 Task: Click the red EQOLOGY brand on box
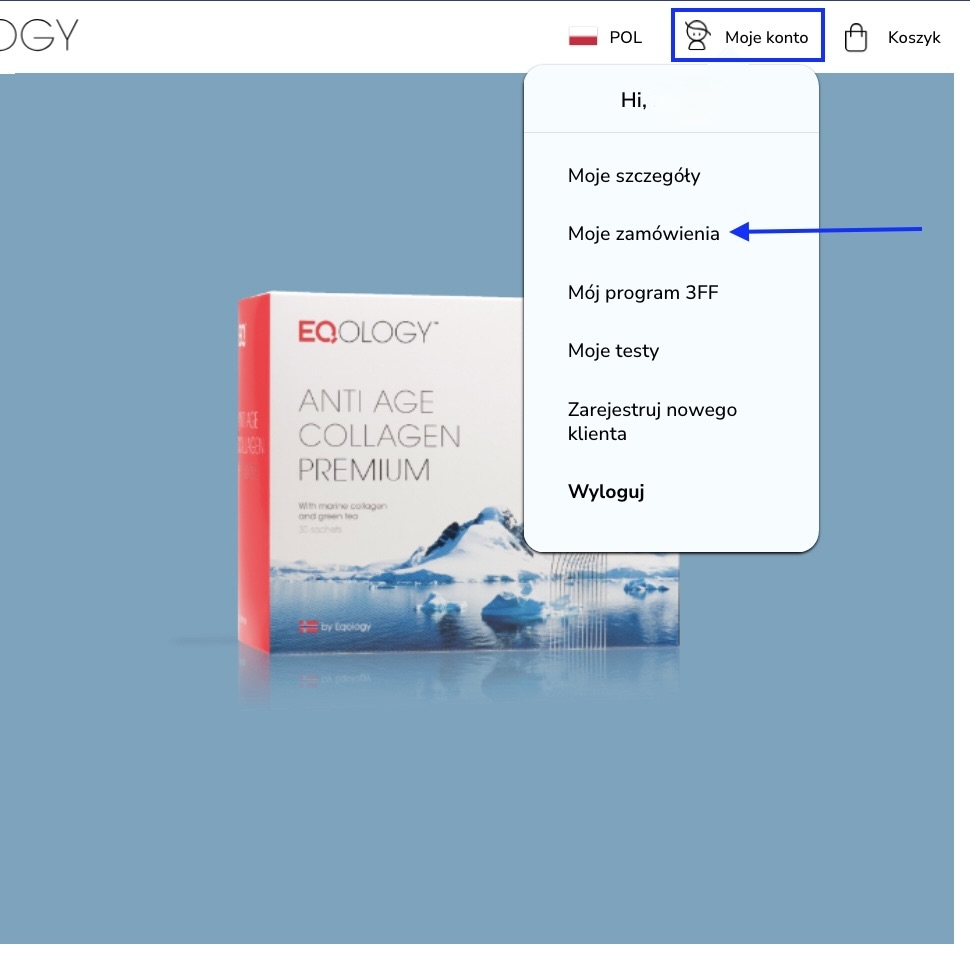click(x=367, y=331)
